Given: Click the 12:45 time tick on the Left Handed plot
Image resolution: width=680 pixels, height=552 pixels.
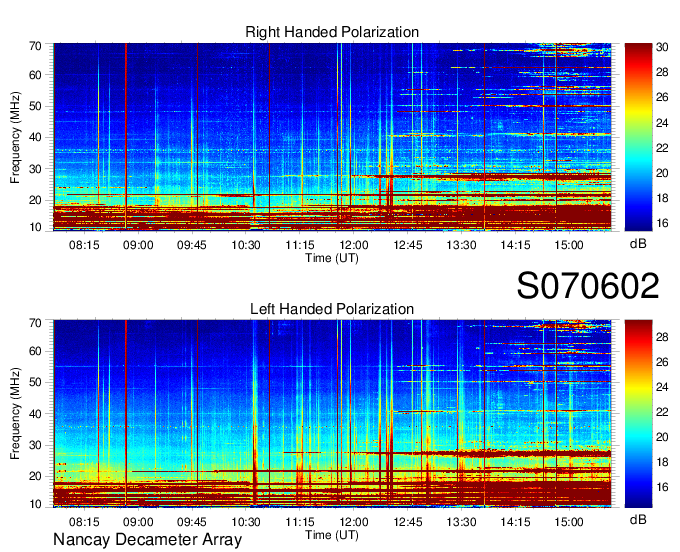Looking at the screenshot, I should pyautogui.click(x=408, y=522).
